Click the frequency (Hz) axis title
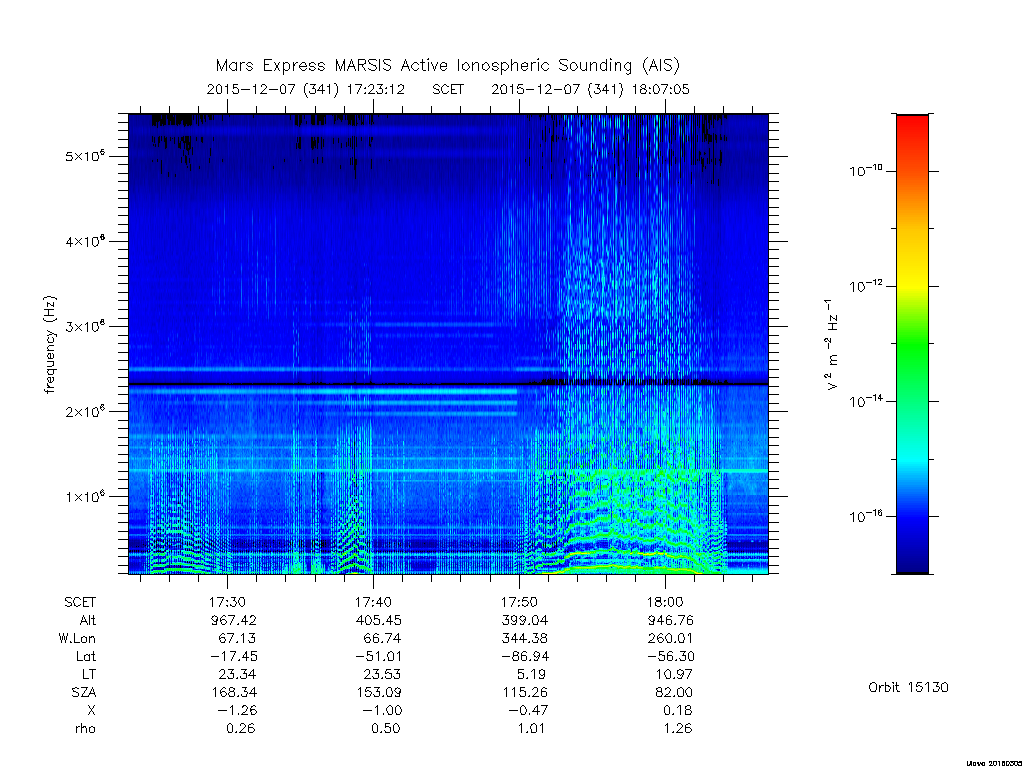The height and width of the screenshot is (768, 1024). pyautogui.click(x=50, y=344)
